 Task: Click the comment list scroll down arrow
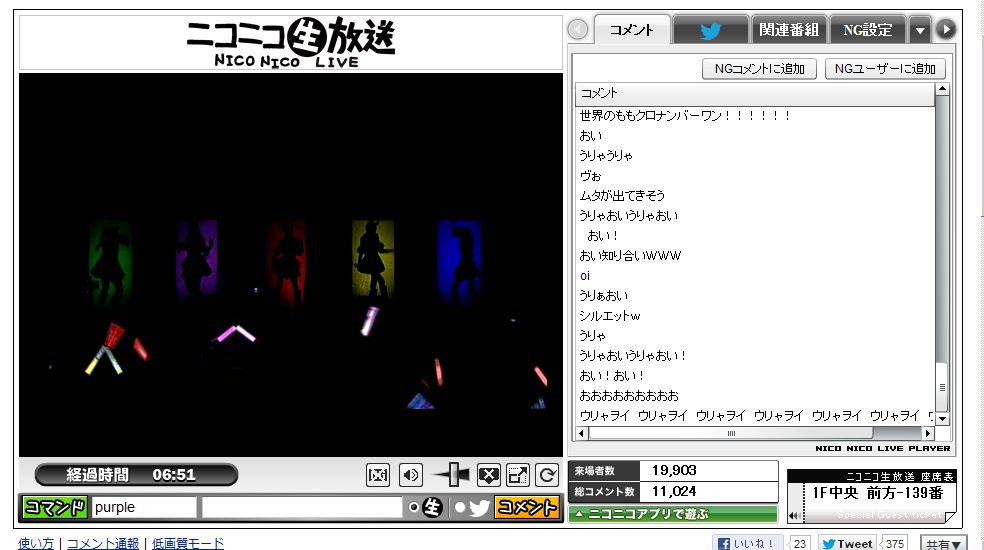coord(942,419)
